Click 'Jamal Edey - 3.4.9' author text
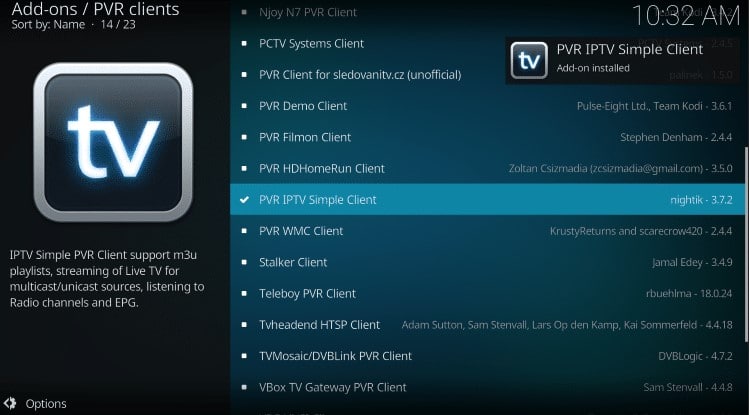Image resolution: width=749 pixels, height=415 pixels. [x=692, y=263]
